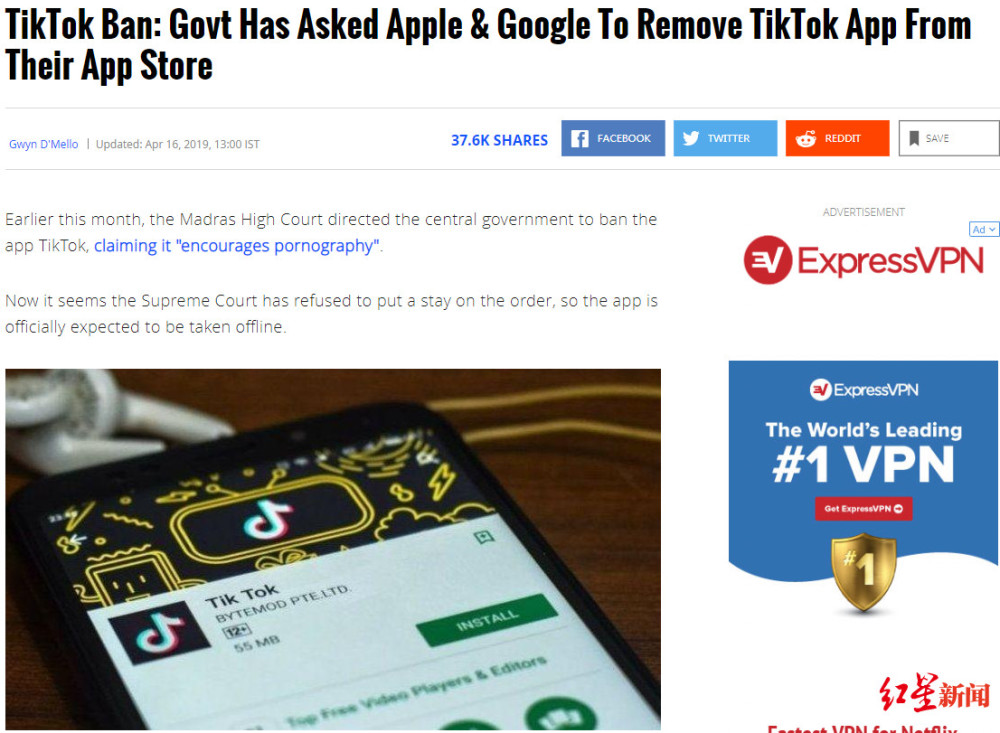The width and height of the screenshot is (1000, 733).
Task: Share article on Reddit
Action: (837, 138)
